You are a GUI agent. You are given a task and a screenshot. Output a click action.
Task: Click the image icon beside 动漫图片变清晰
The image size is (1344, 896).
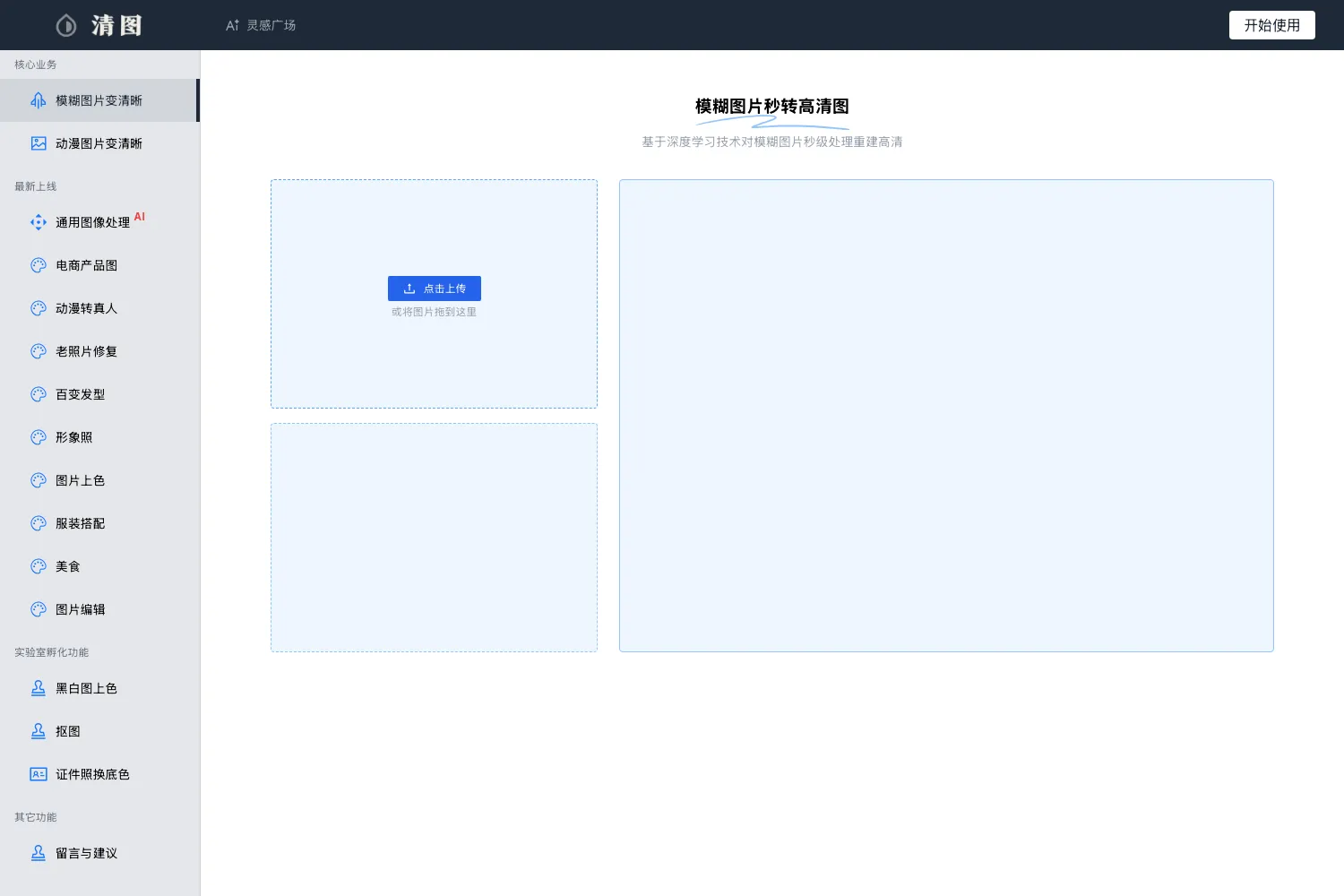(x=39, y=143)
